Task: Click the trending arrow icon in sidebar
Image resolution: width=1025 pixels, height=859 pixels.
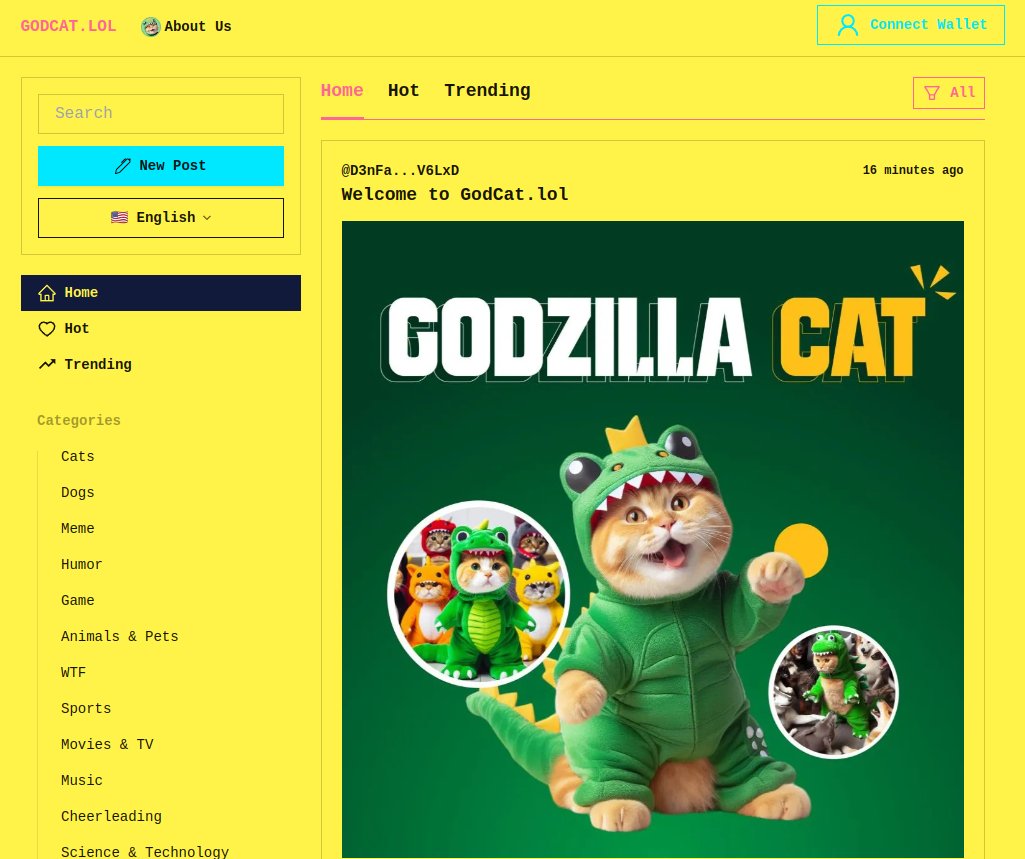Action: (x=47, y=364)
